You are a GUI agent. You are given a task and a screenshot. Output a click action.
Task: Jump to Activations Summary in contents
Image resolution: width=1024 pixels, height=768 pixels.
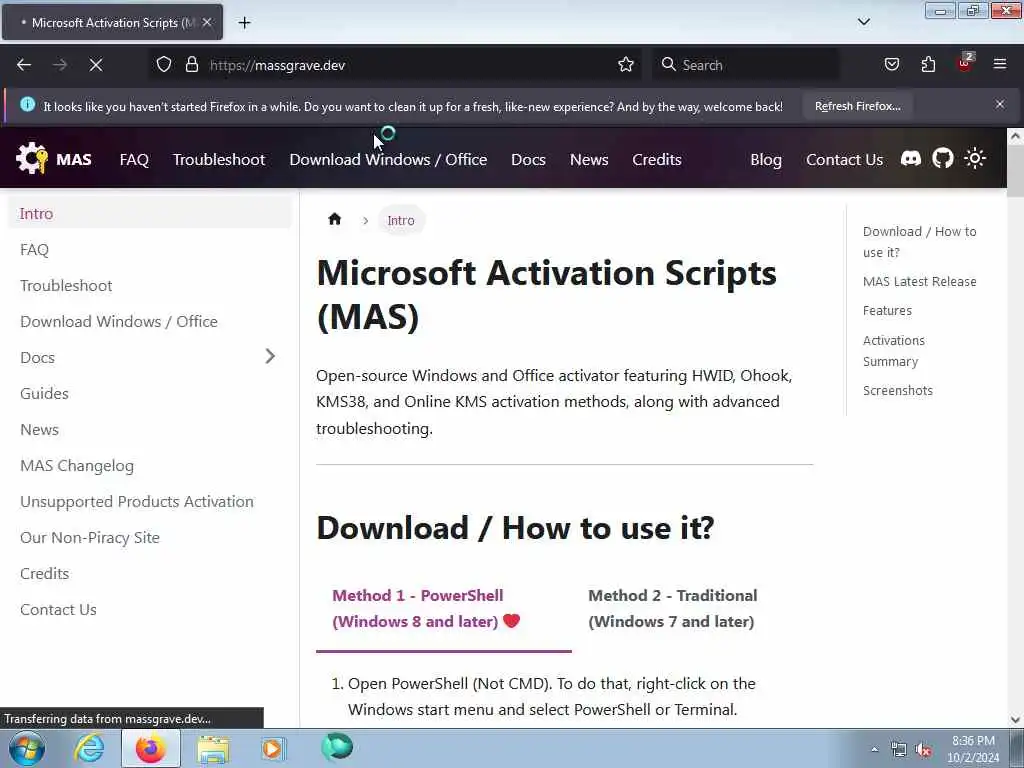(893, 351)
